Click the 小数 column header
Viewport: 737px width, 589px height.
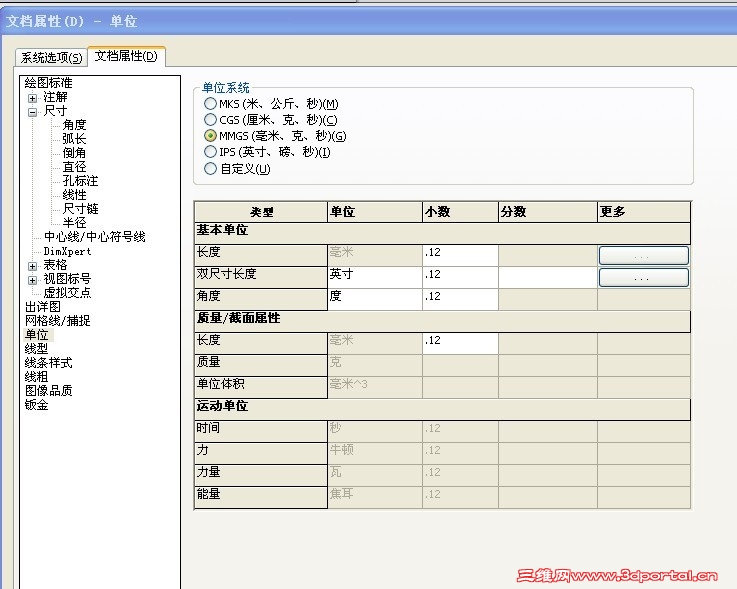(460, 212)
